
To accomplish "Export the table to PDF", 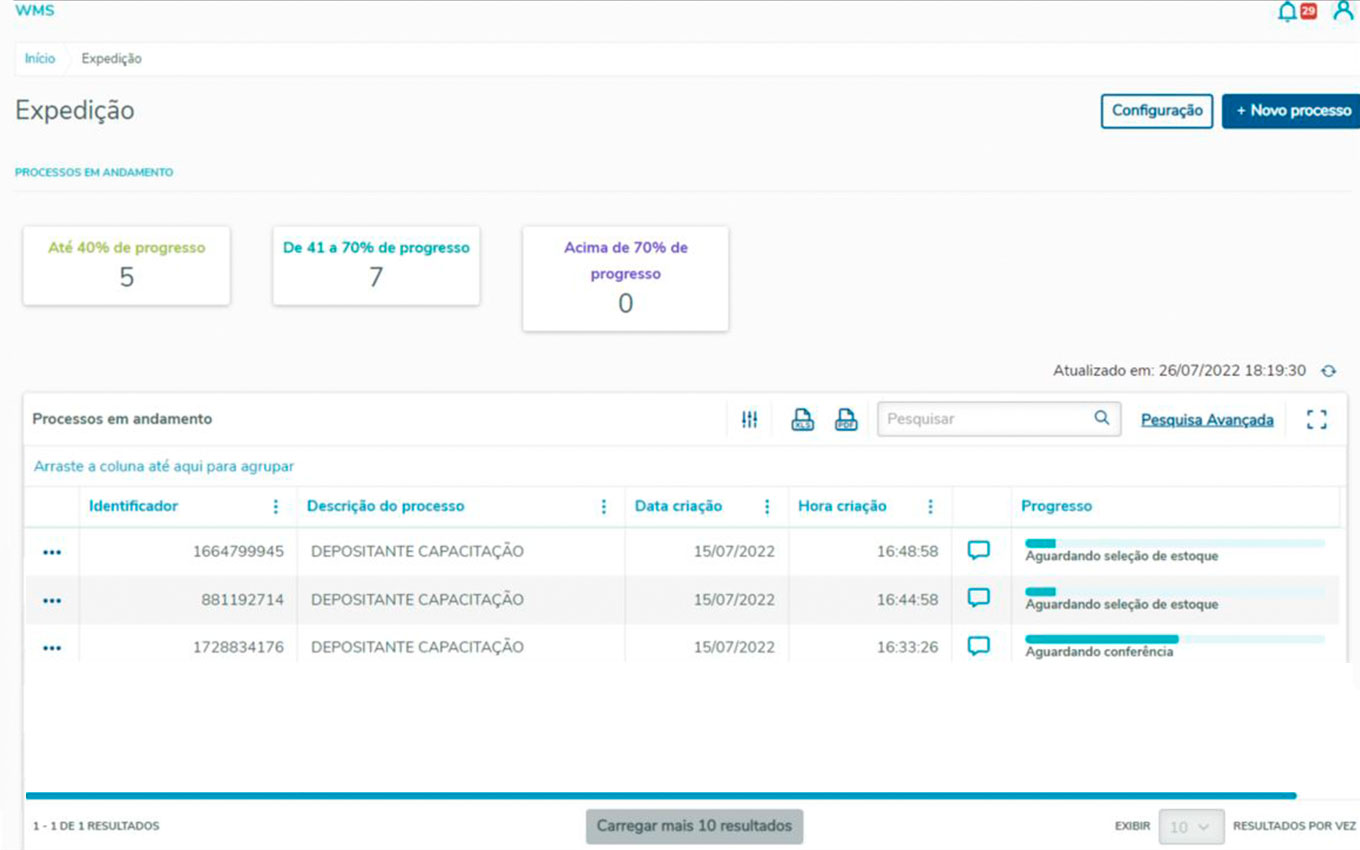I will pyautogui.click(x=846, y=420).
